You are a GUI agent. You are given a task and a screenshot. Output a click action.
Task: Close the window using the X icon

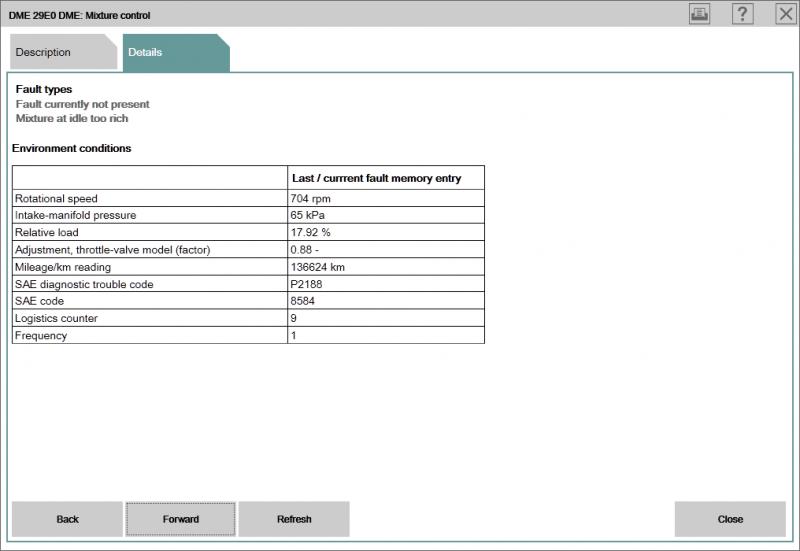[784, 14]
